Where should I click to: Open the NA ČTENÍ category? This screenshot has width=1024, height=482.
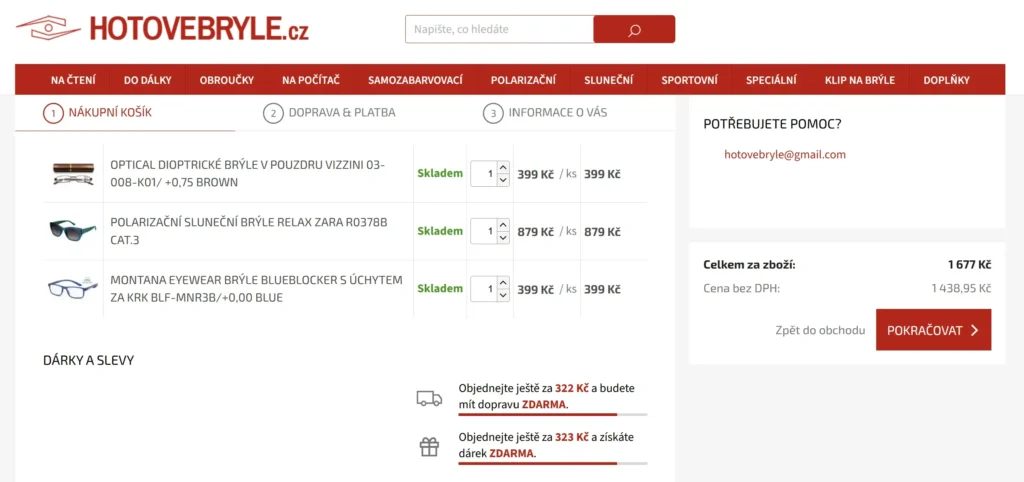pos(73,80)
